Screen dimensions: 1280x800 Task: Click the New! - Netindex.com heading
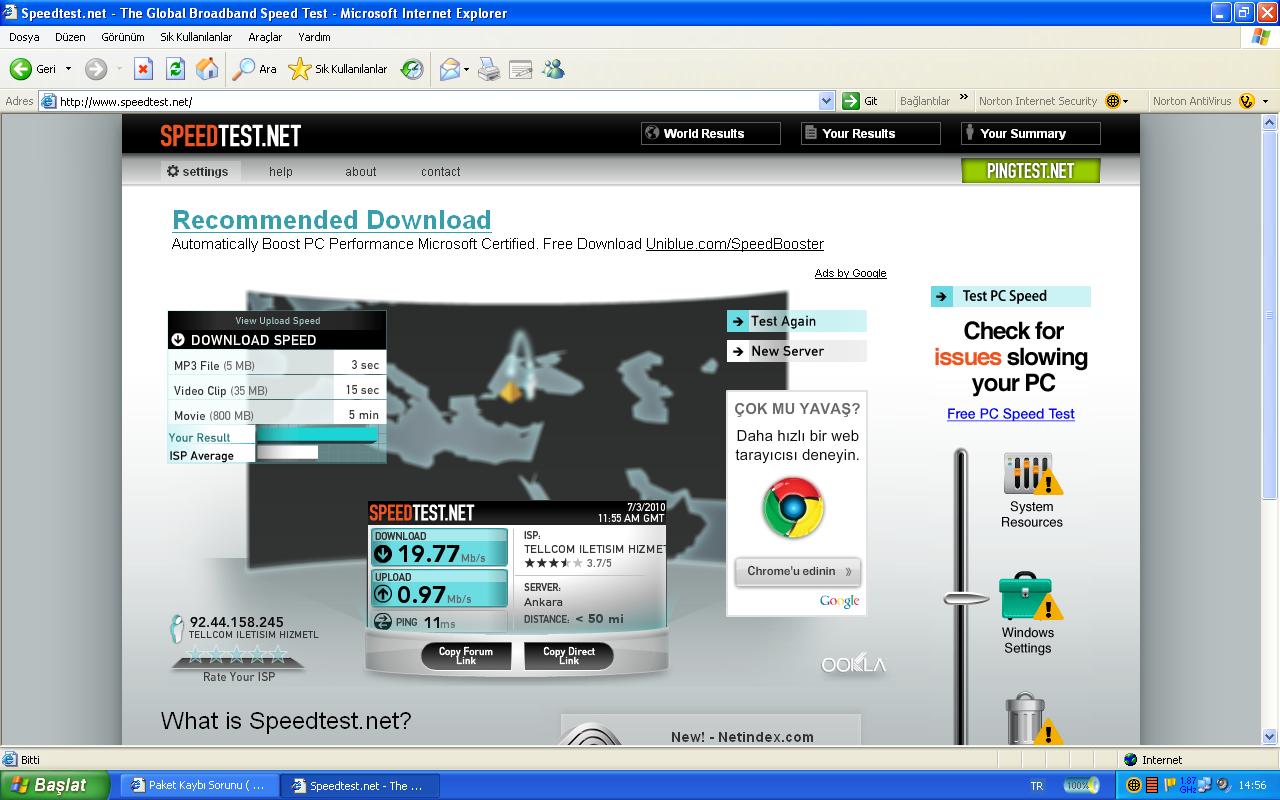click(742, 737)
